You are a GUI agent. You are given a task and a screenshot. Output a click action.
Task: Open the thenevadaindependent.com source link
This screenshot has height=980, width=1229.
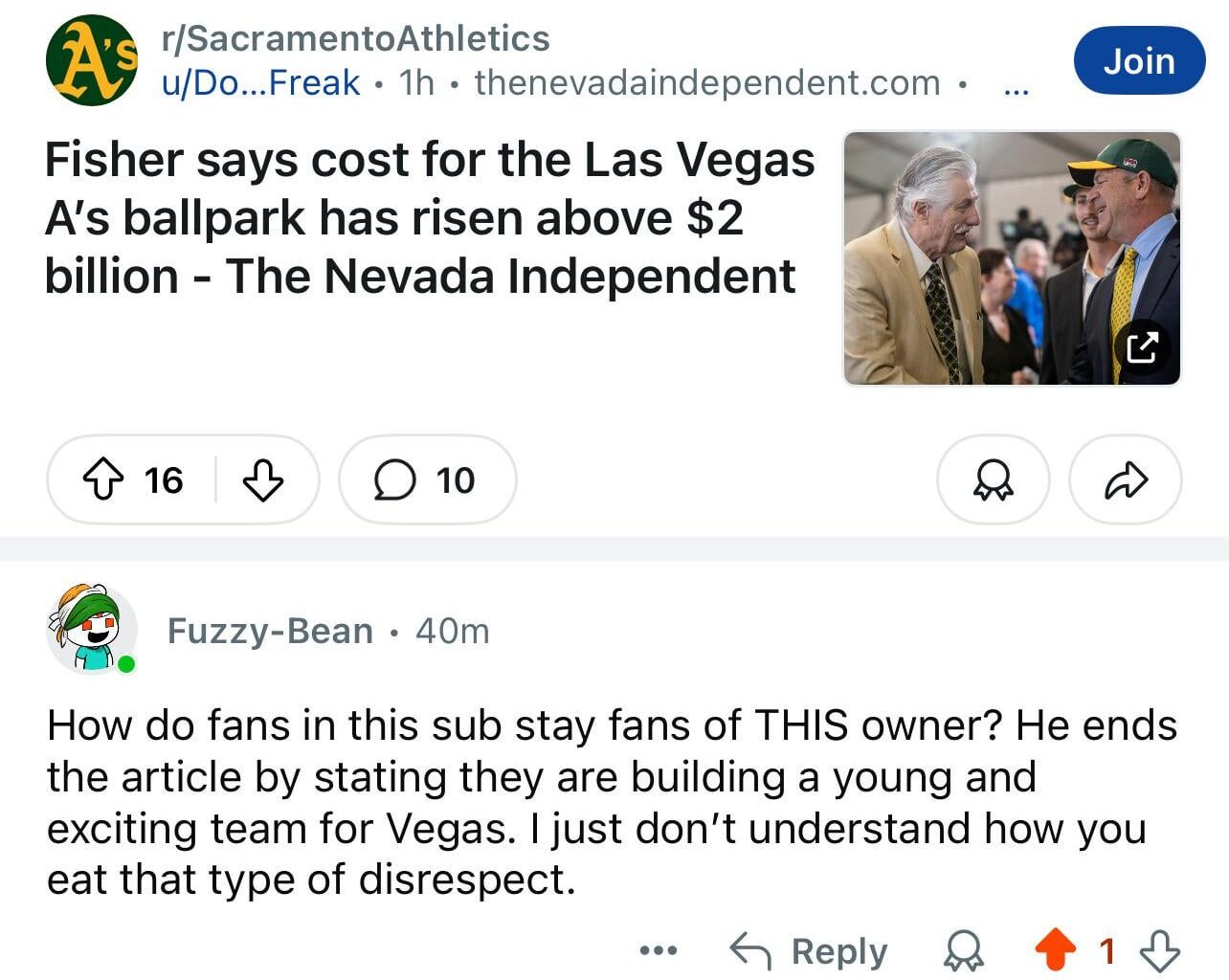(x=706, y=83)
